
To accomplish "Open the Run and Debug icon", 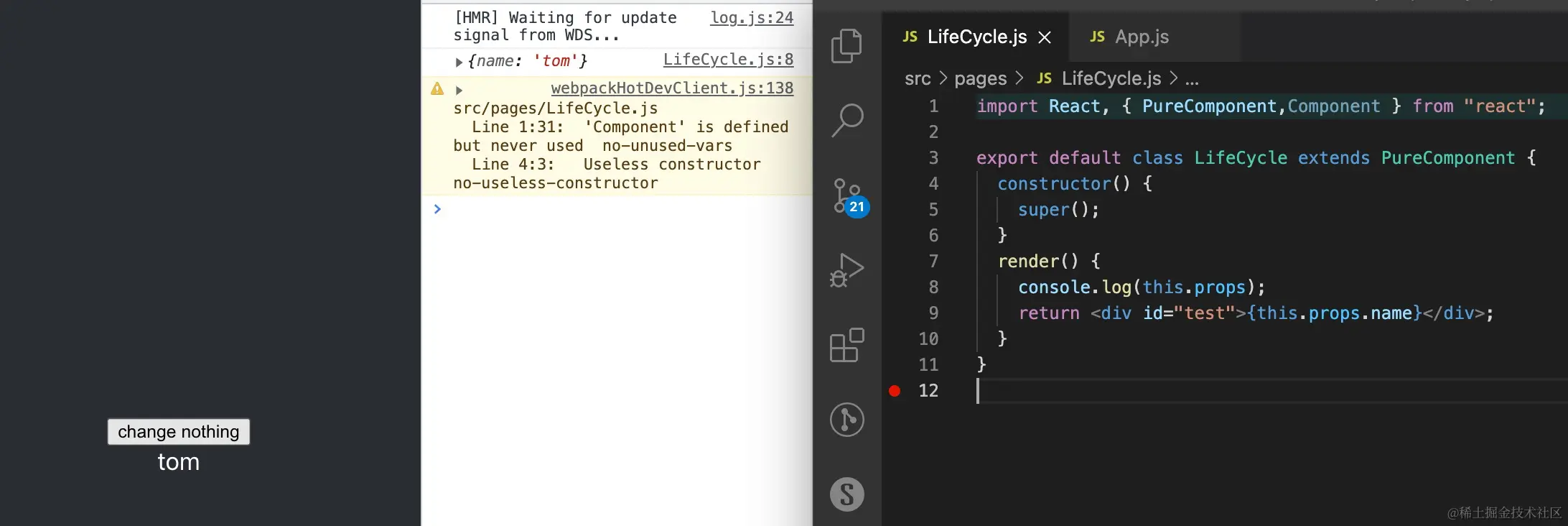I will [846, 270].
